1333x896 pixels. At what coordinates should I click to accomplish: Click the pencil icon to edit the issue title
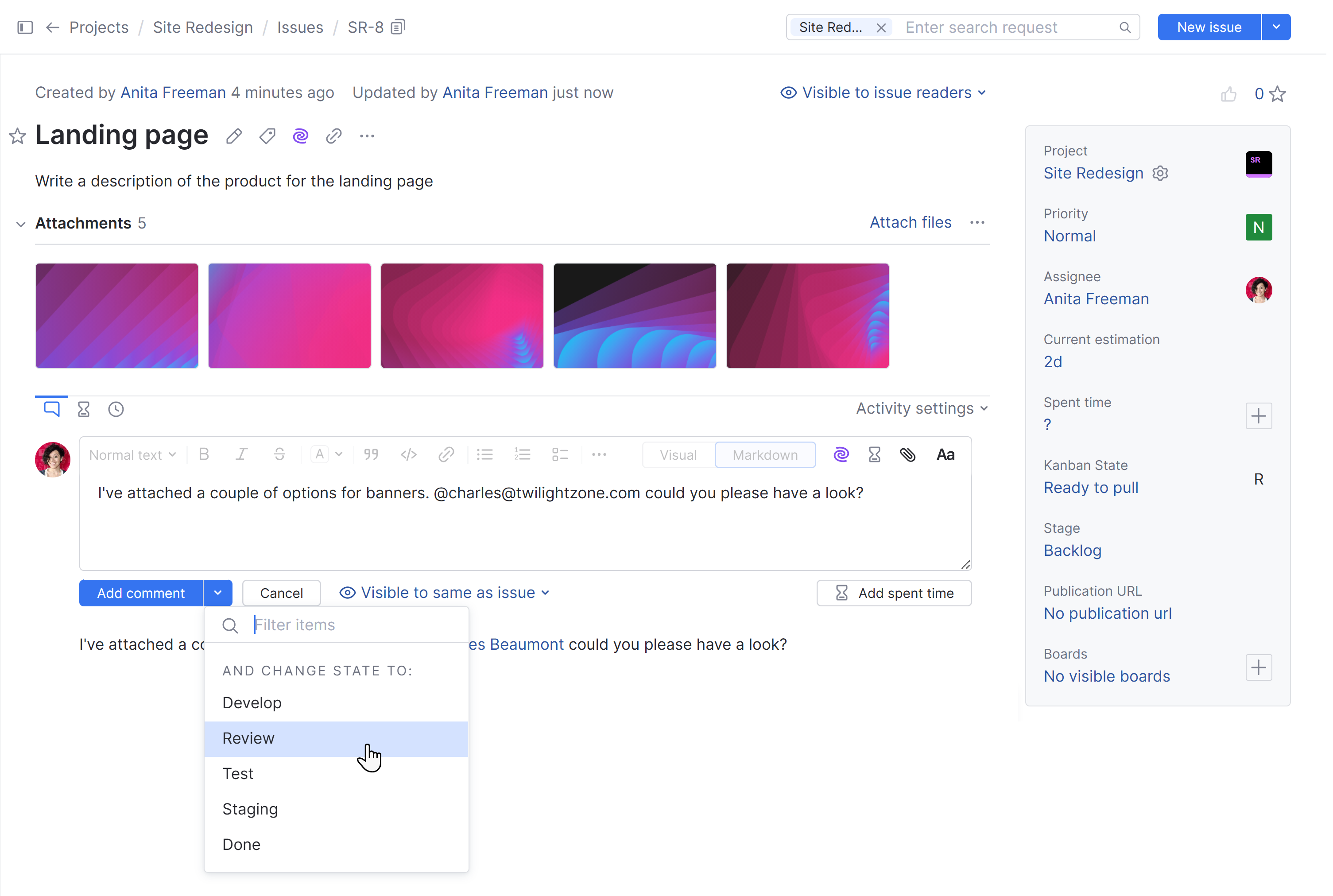[x=234, y=136]
